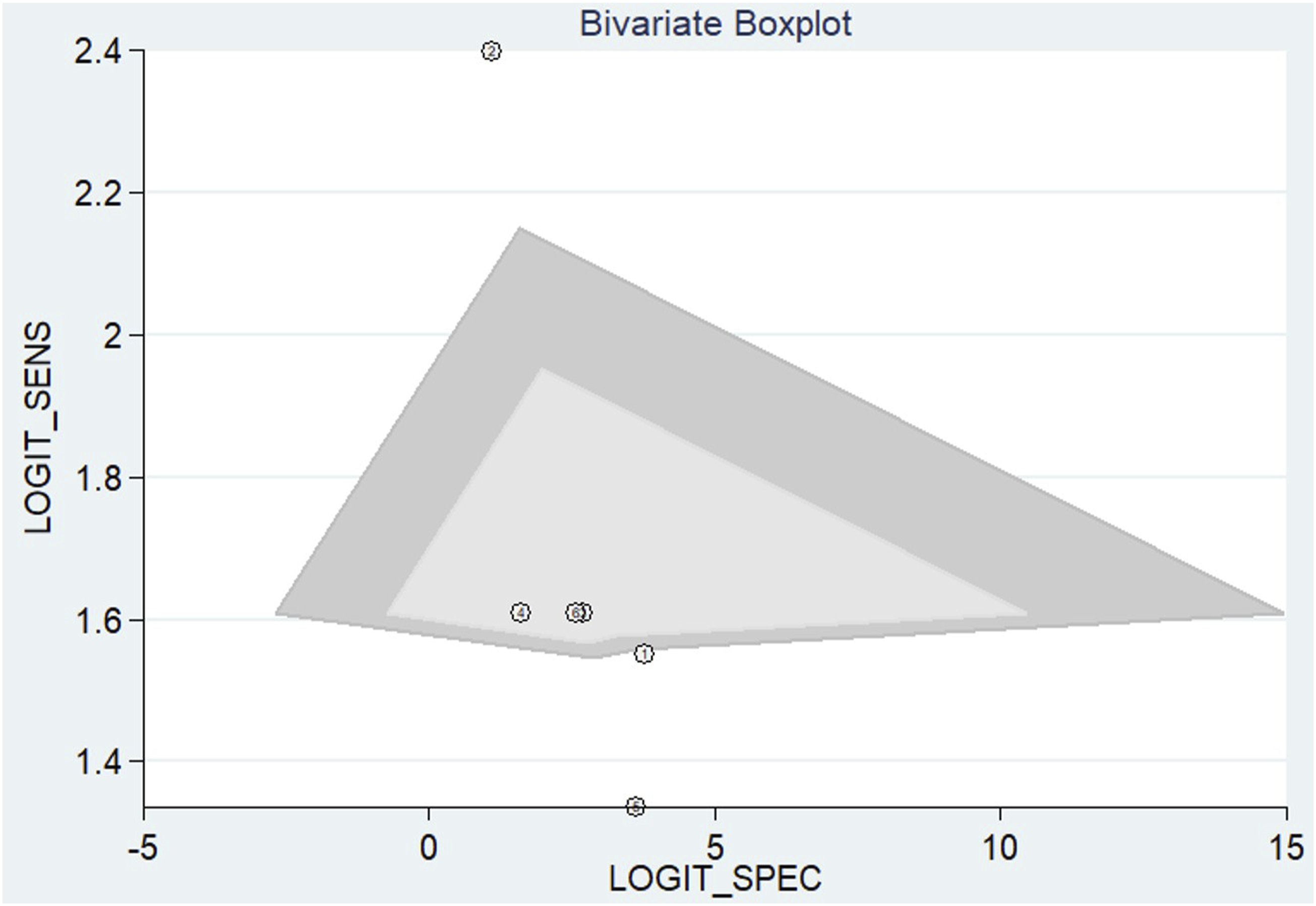Click the 2 y-axis tick label
Viewport: 1316px width, 906px height.
coord(113,337)
